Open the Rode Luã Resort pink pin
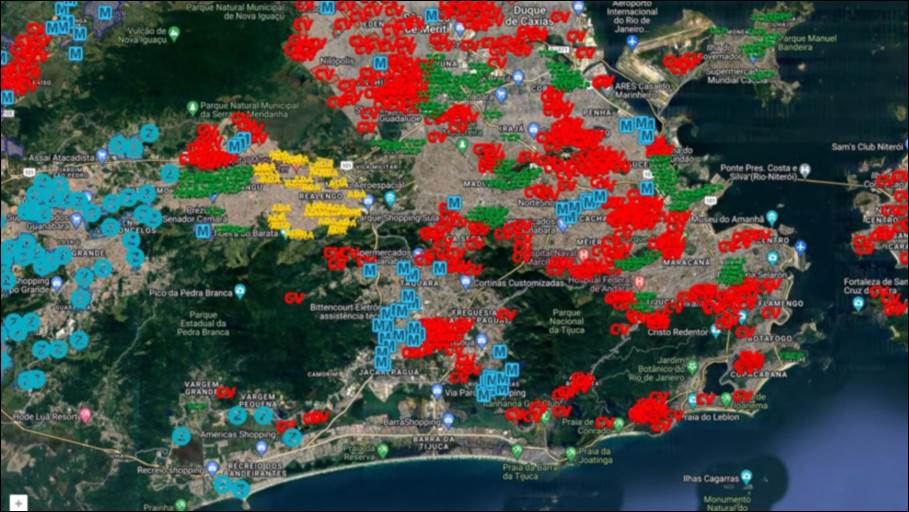This screenshot has height=512, width=909. (85, 414)
